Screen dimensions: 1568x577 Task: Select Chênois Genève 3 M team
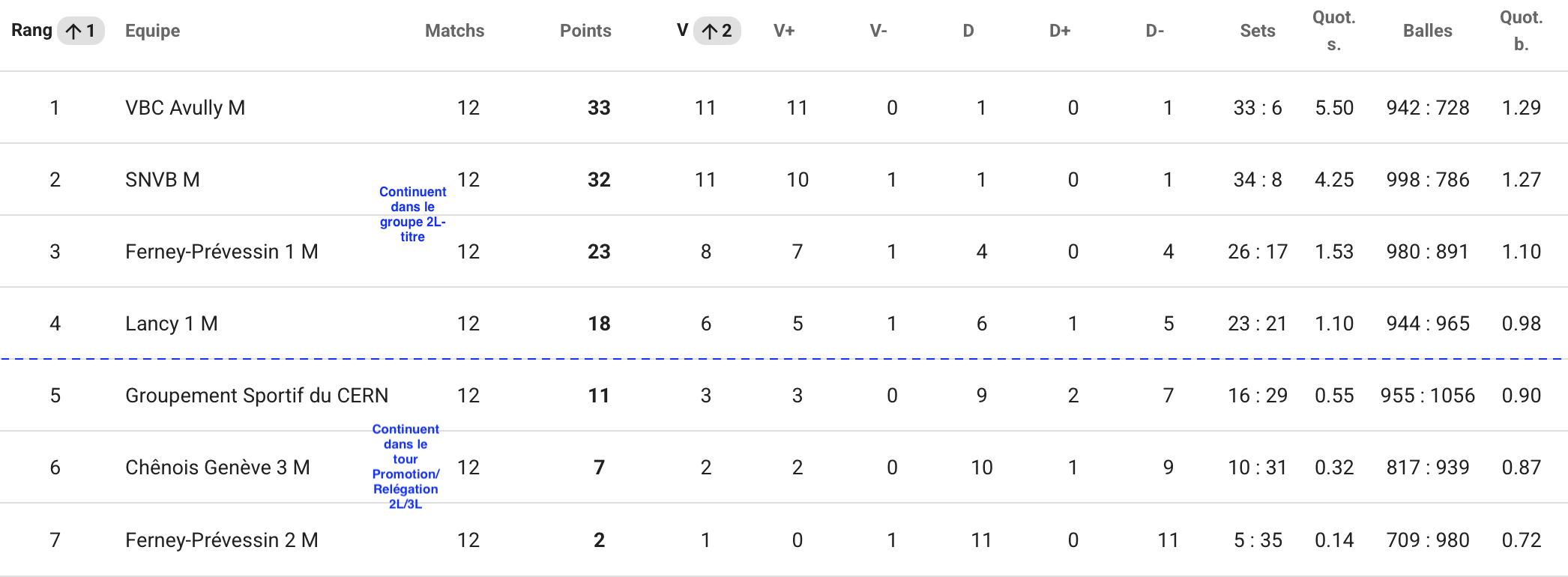point(217,468)
